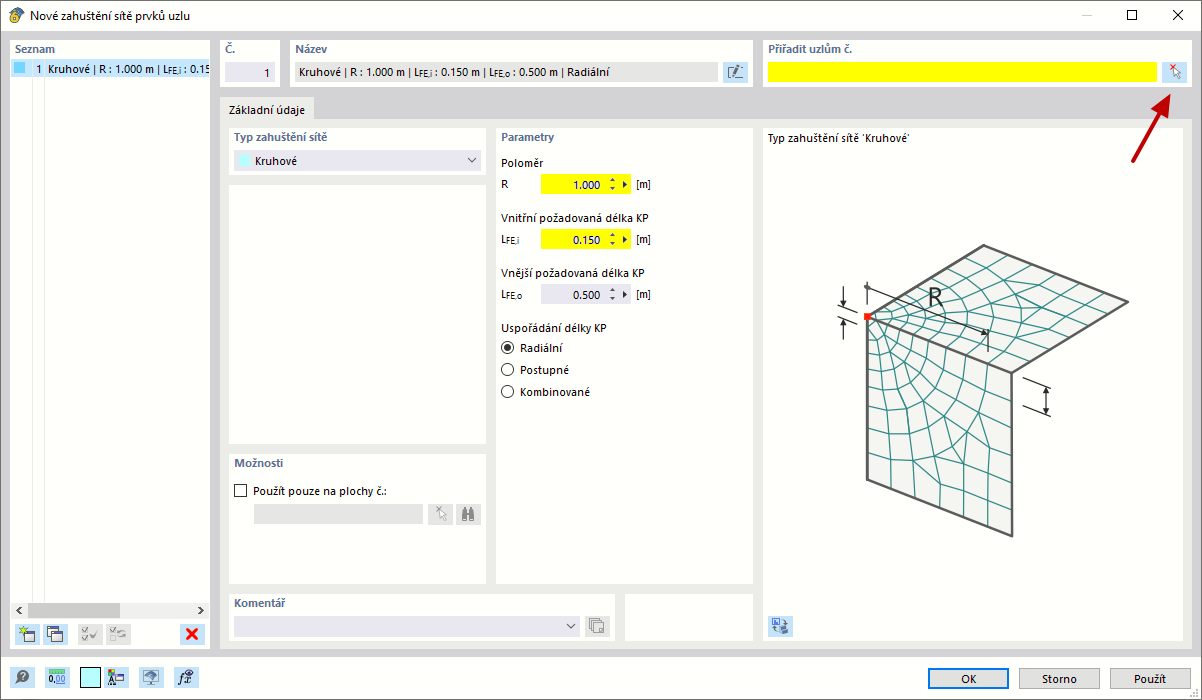Click the formula fx icon
The width and height of the screenshot is (1202, 700).
coord(186,677)
